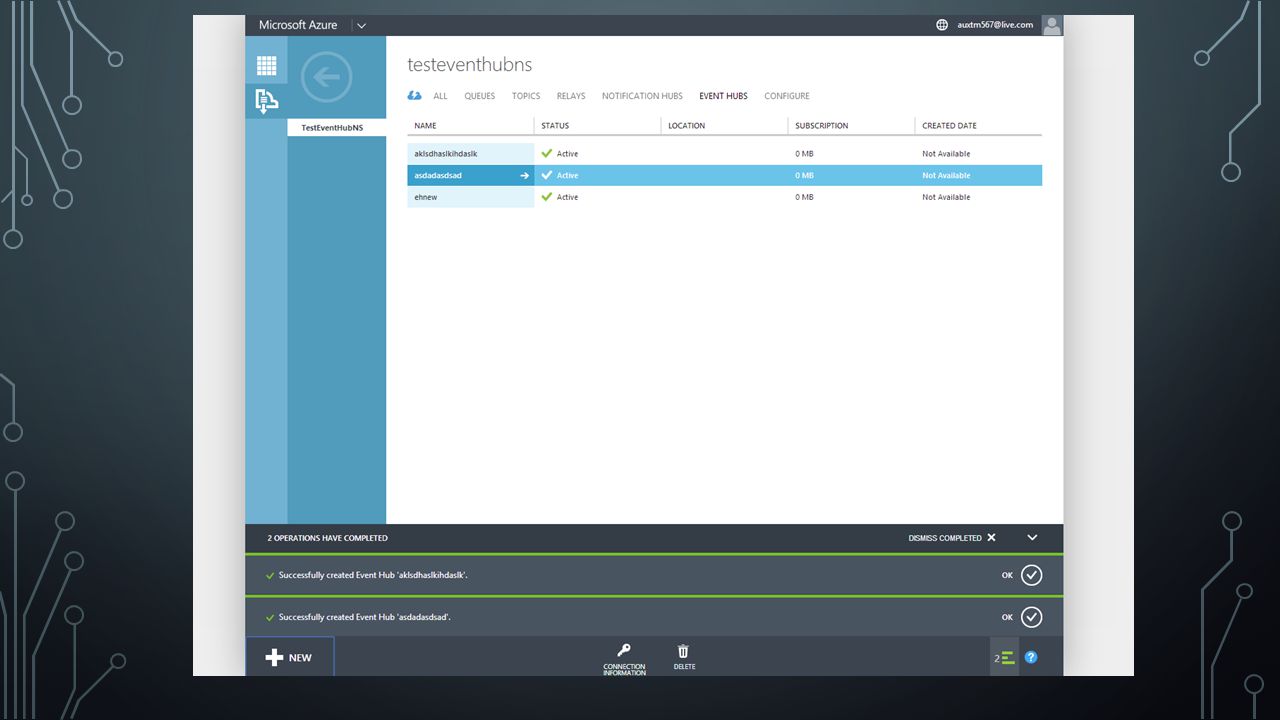This screenshot has width=1280, height=720.
Task: Click the DISMISS COMPLETED label
Action: click(945, 538)
